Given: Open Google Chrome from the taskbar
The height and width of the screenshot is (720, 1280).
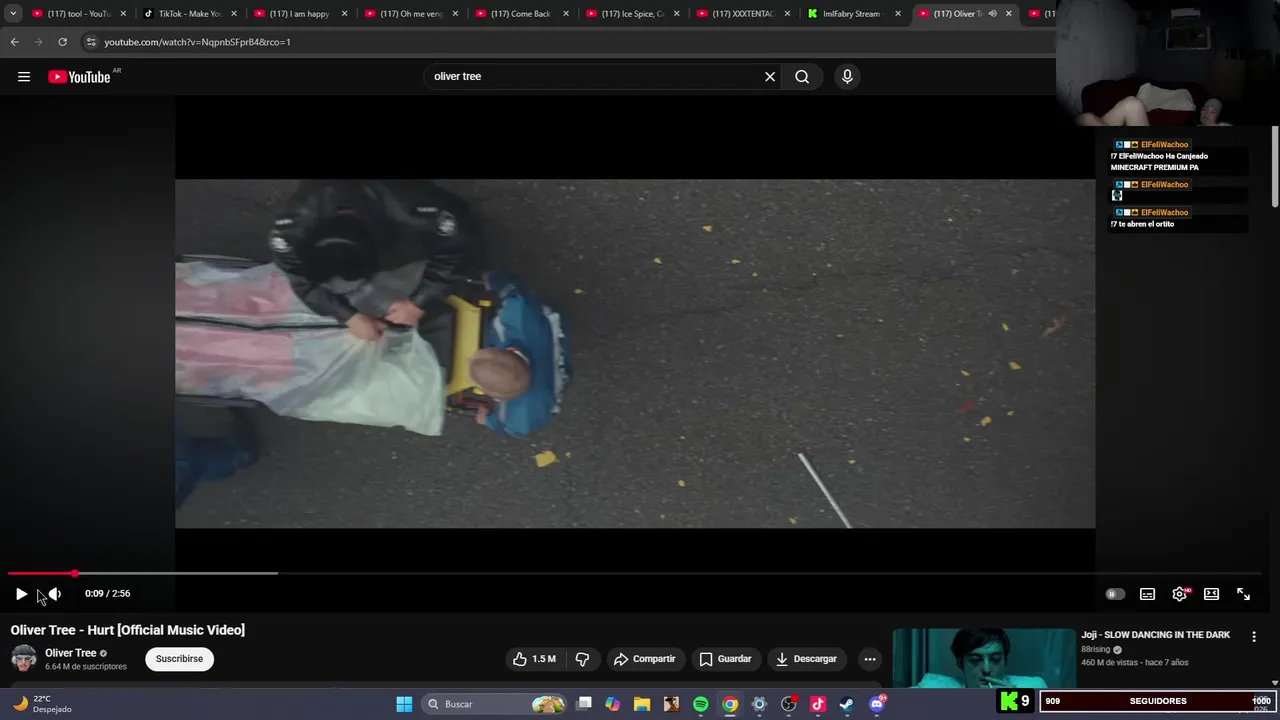Looking at the screenshot, I should 730,704.
